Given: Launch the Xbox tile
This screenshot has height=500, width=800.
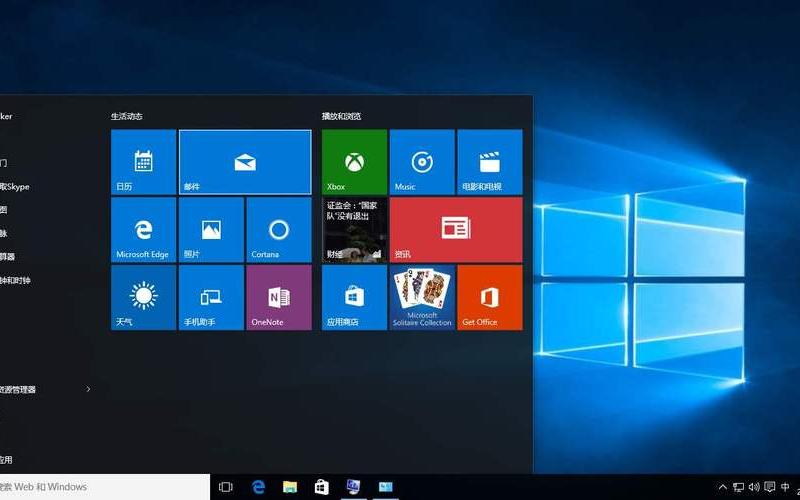Looking at the screenshot, I should pos(354,162).
